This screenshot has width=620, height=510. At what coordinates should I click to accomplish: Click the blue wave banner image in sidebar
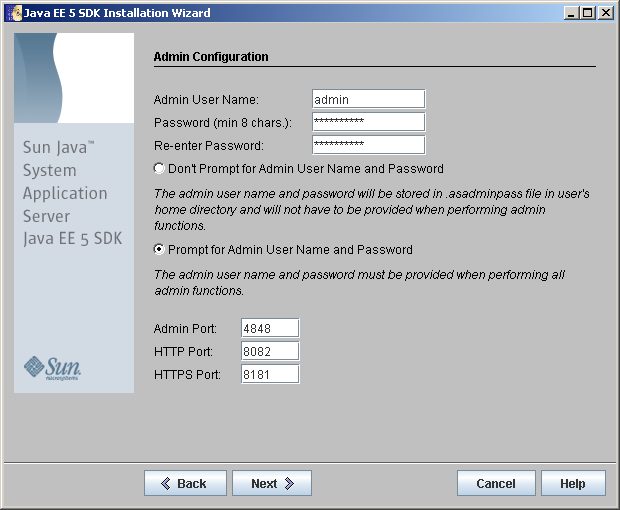pos(74,78)
